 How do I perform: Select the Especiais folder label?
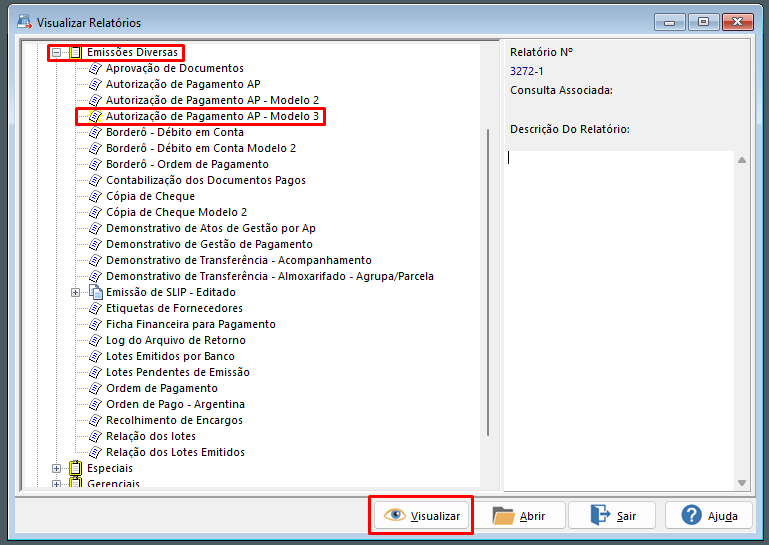coord(110,468)
